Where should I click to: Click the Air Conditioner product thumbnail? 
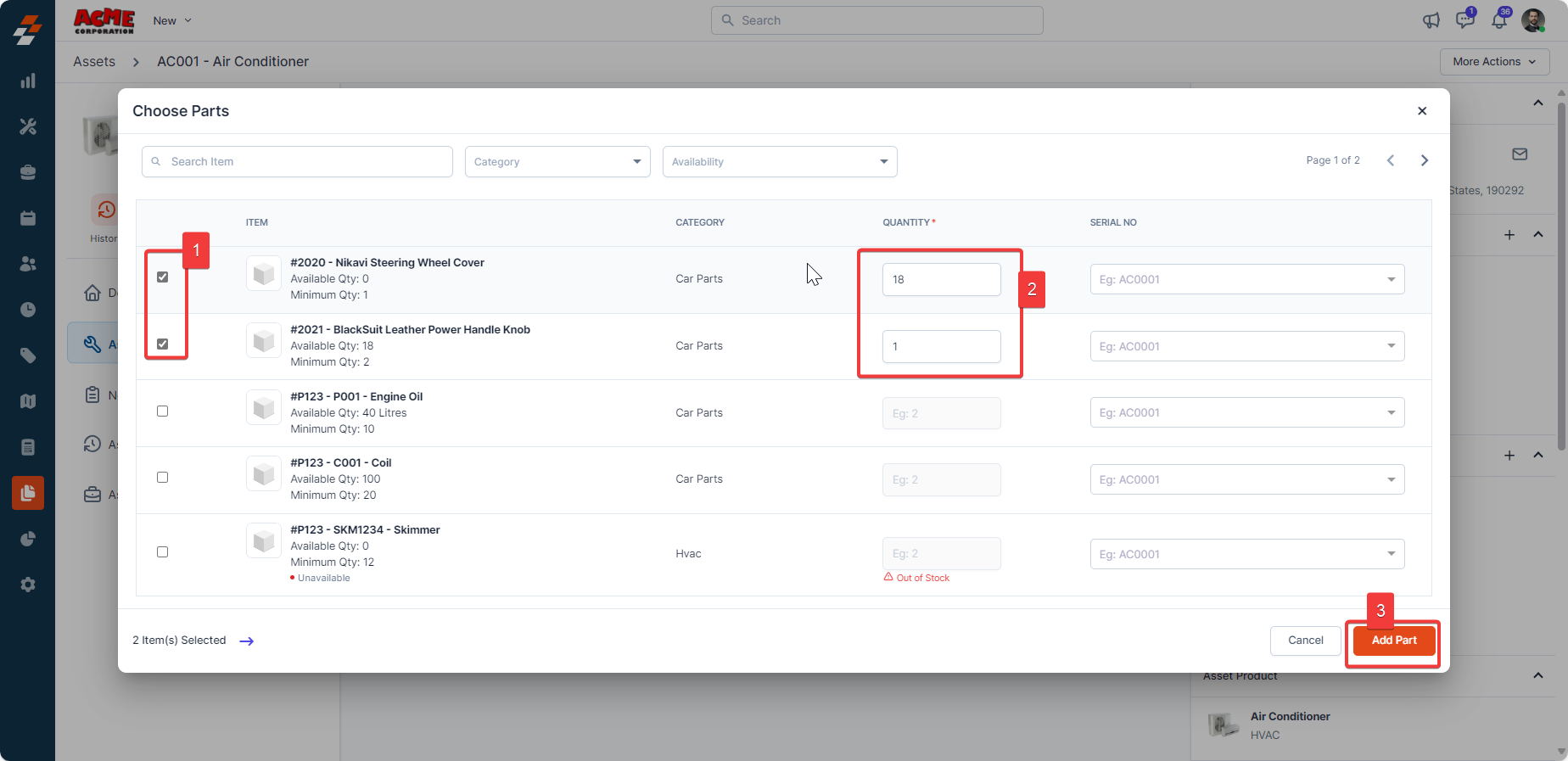point(1223,725)
